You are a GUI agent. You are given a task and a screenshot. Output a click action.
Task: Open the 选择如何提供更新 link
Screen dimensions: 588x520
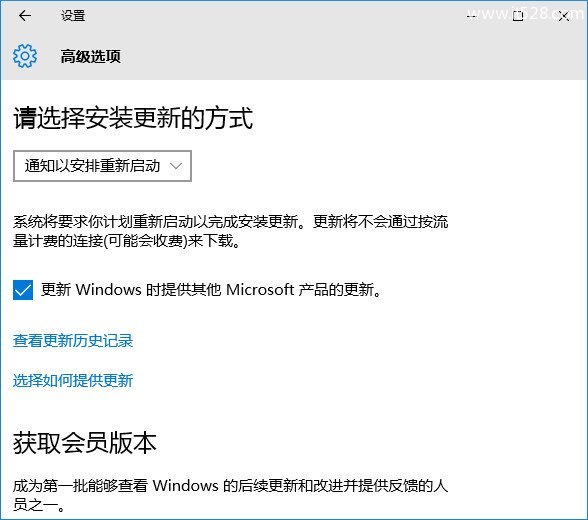point(73,381)
